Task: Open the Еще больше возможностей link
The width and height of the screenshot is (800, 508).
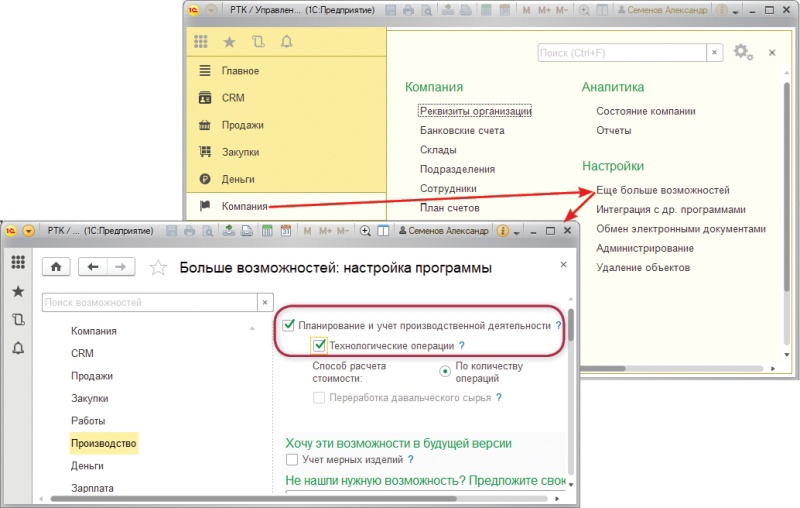Action: pyautogui.click(x=662, y=190)
